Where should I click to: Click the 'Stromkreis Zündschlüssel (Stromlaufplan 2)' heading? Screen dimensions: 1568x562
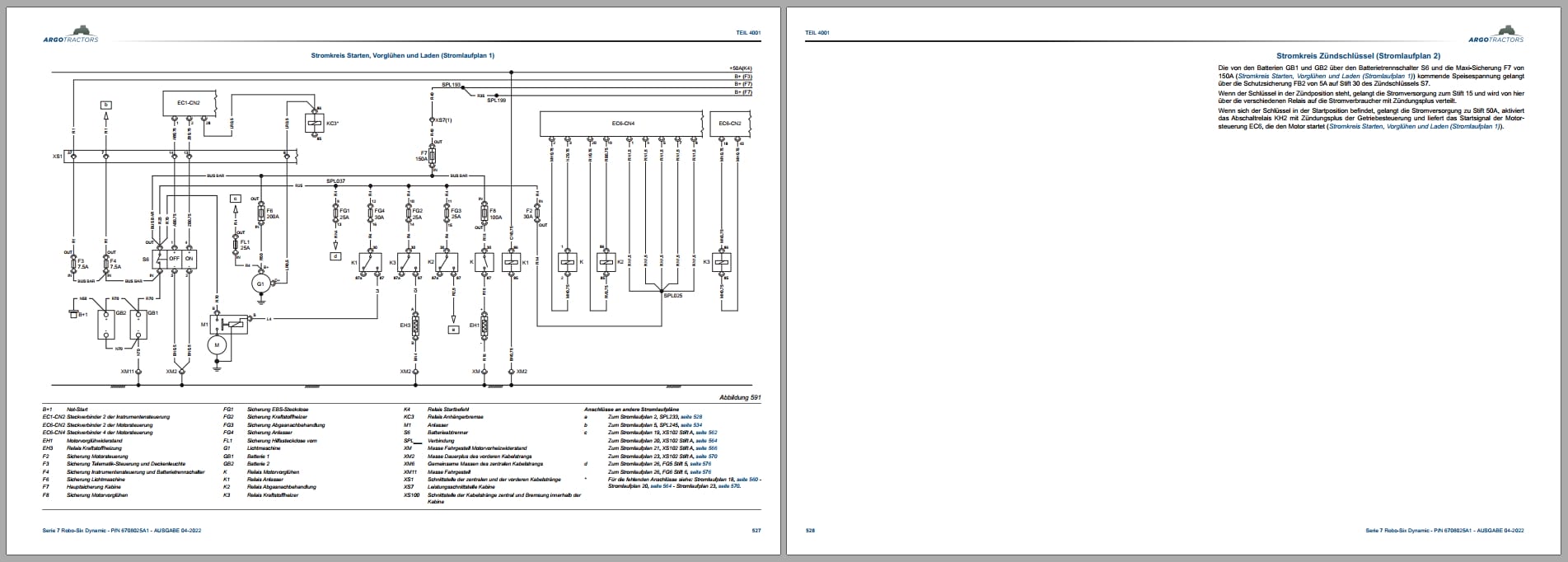point(1359,55)
